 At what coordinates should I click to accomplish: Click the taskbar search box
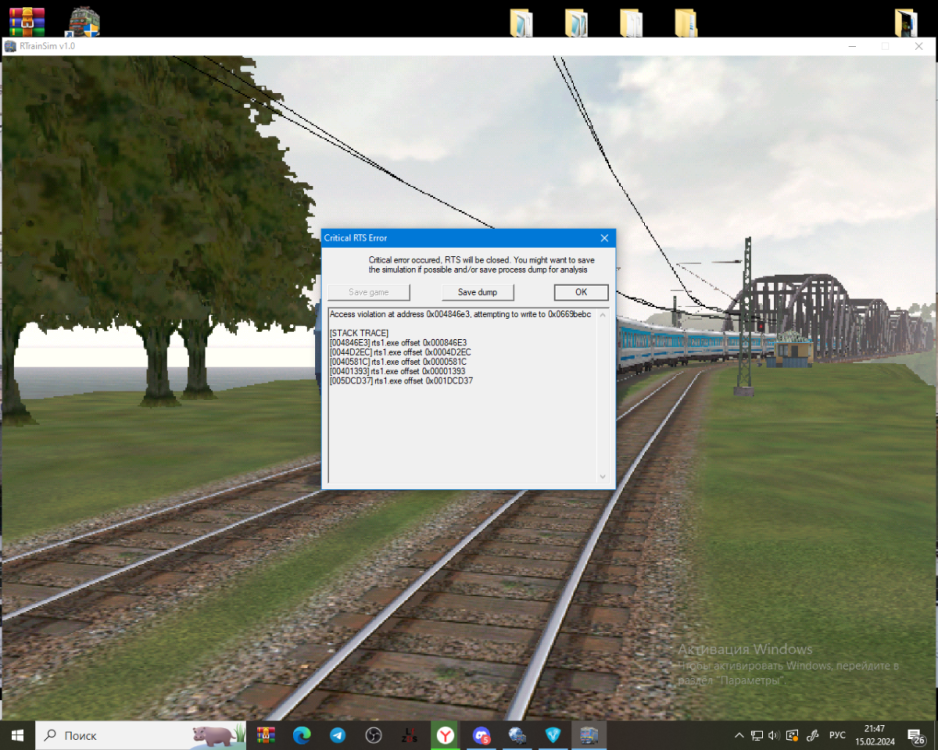(x=140, y=735)
